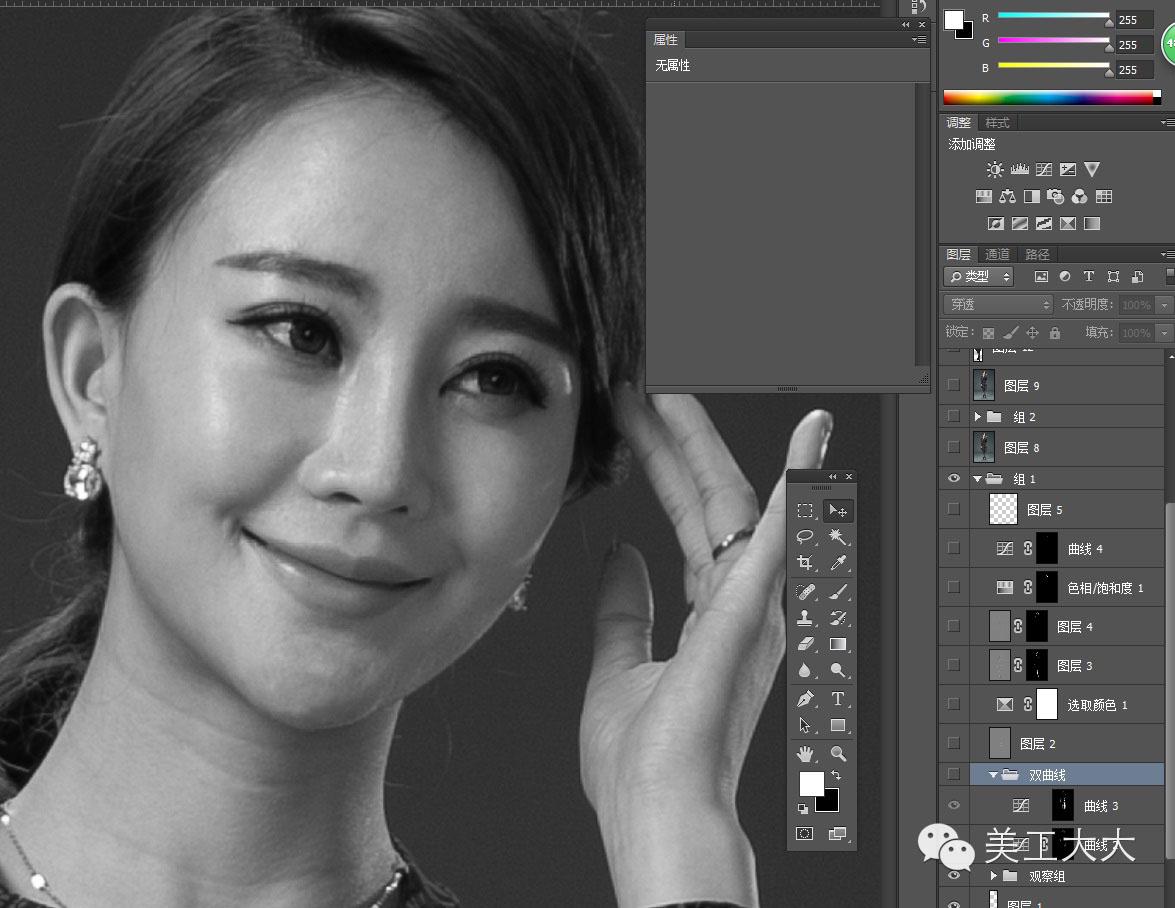This screenshot has height=908, width=1175.
Task: Open the blend mode 穿透 dropdown
Action: coord(999,304)
